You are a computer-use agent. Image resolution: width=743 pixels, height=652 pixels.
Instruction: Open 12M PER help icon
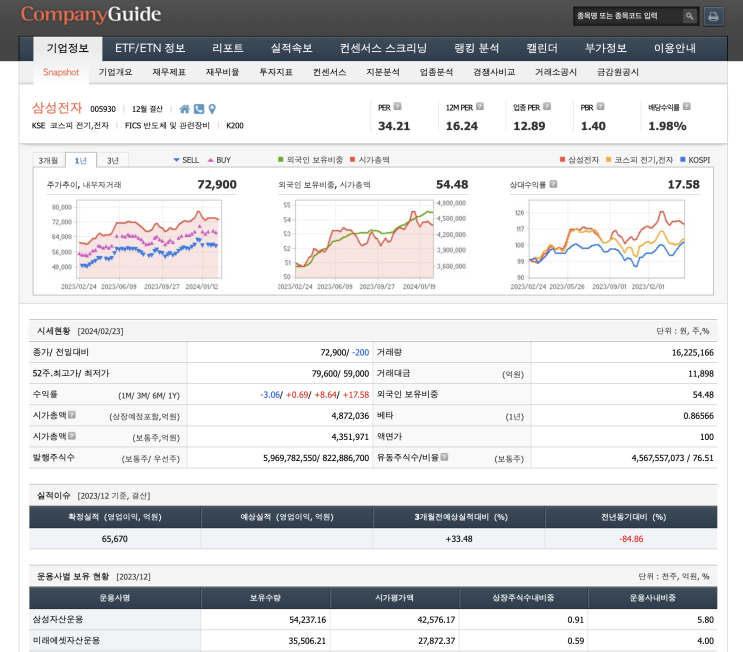point(480,107)
